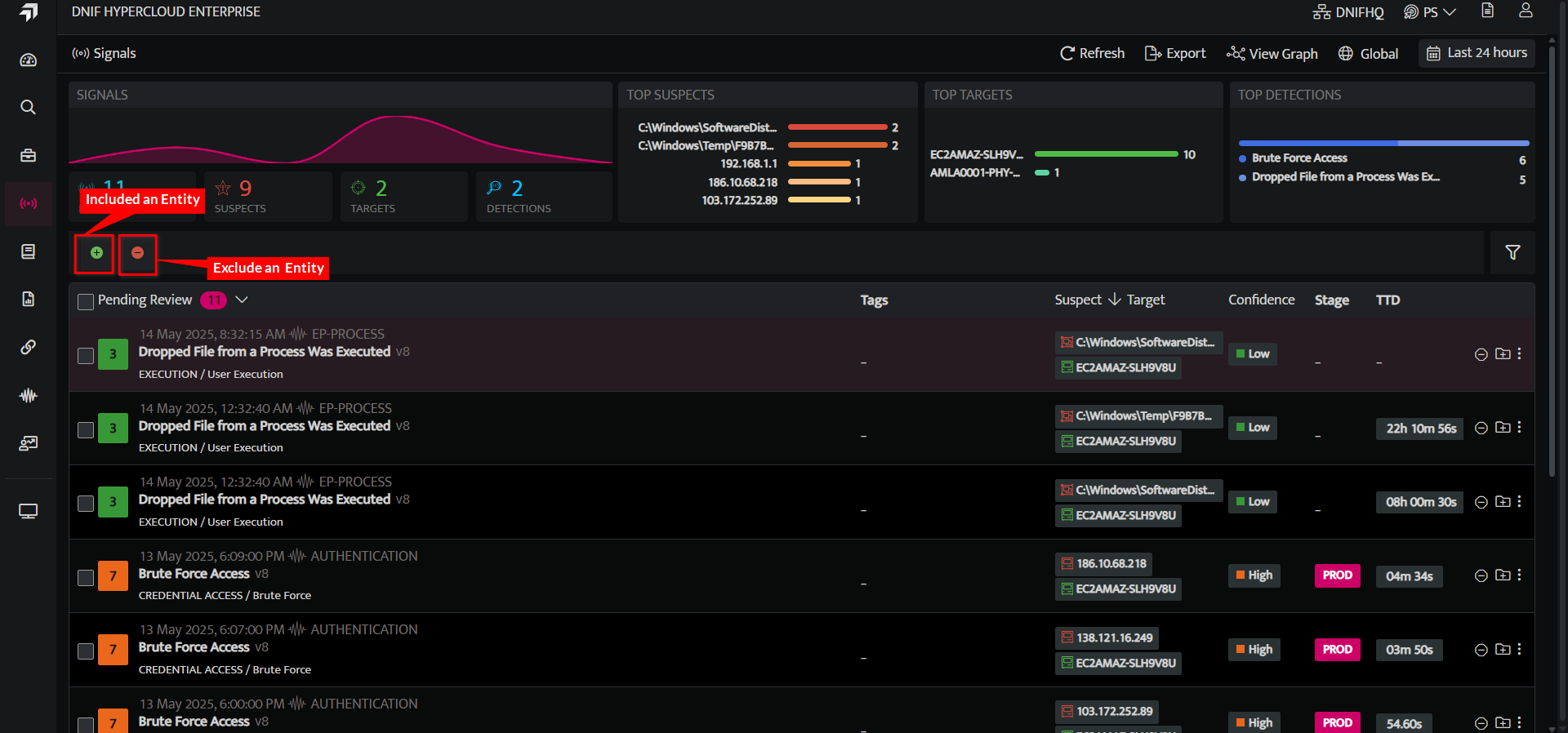Click add-to-folder icon on 6:09:00 PM signal
1568x733 pixels.
coord(1503,575)
